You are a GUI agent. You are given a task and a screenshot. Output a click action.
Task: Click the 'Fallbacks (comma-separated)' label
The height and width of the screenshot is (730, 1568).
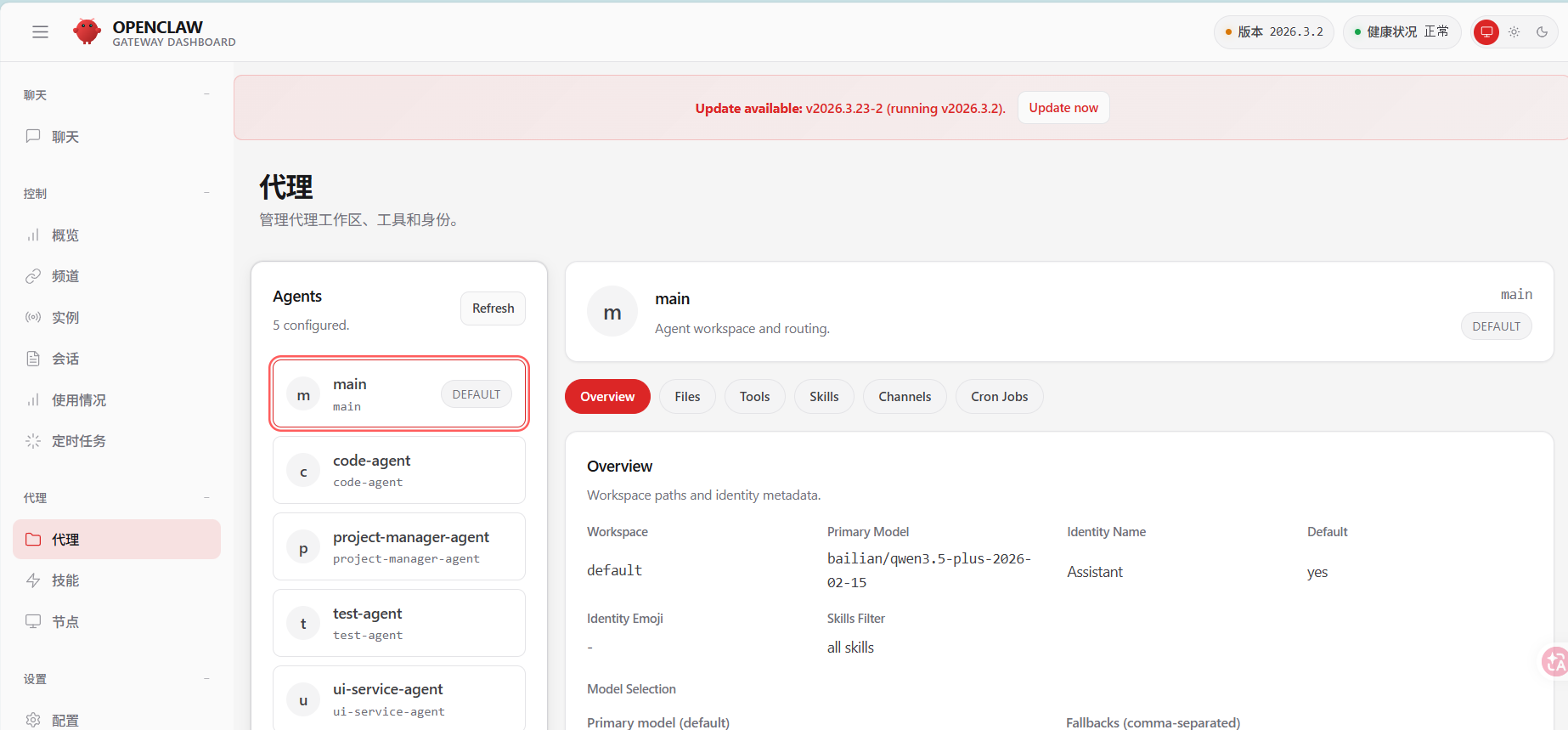1153,722
